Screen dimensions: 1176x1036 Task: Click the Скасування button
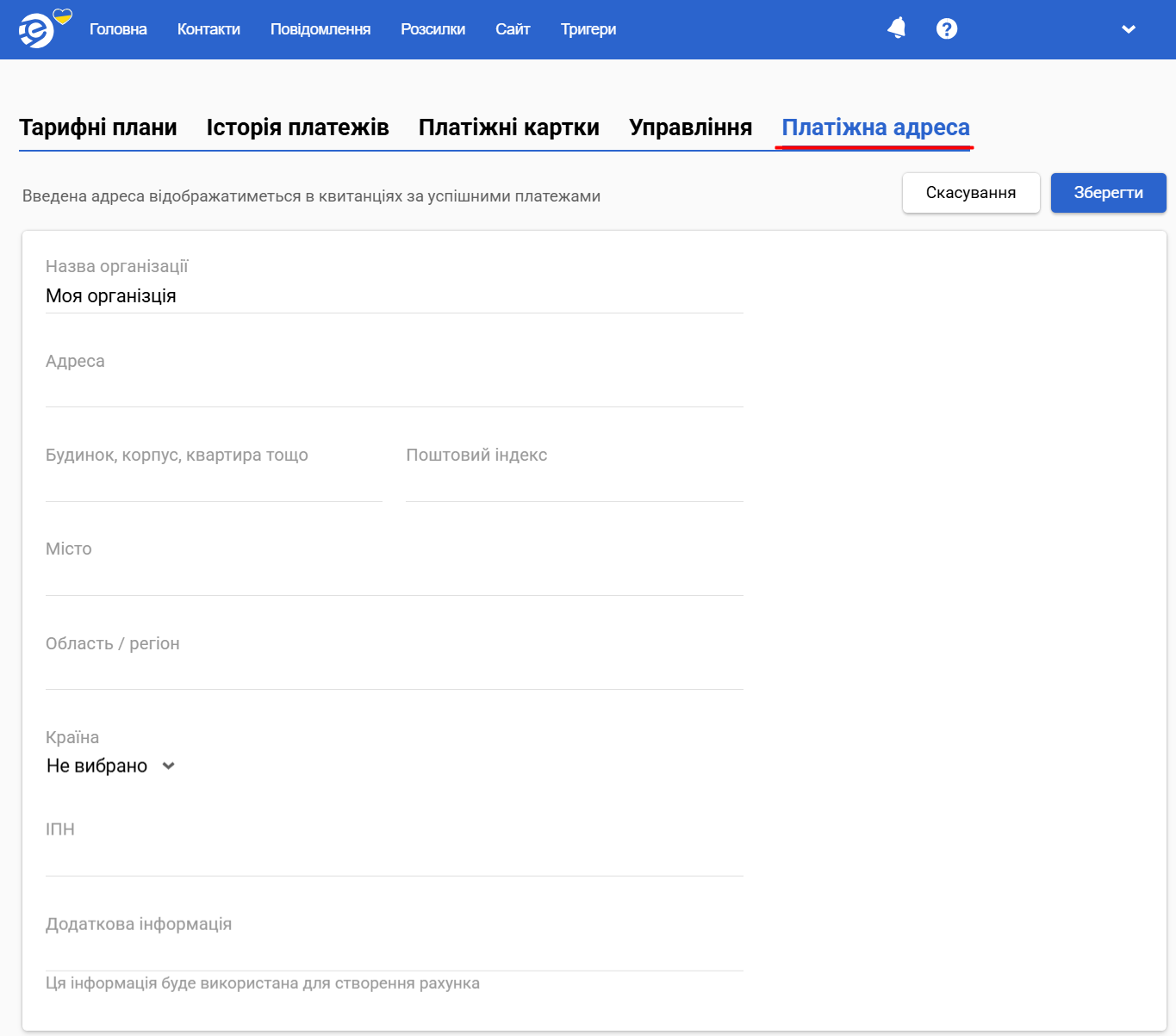(x=971, y=193)
